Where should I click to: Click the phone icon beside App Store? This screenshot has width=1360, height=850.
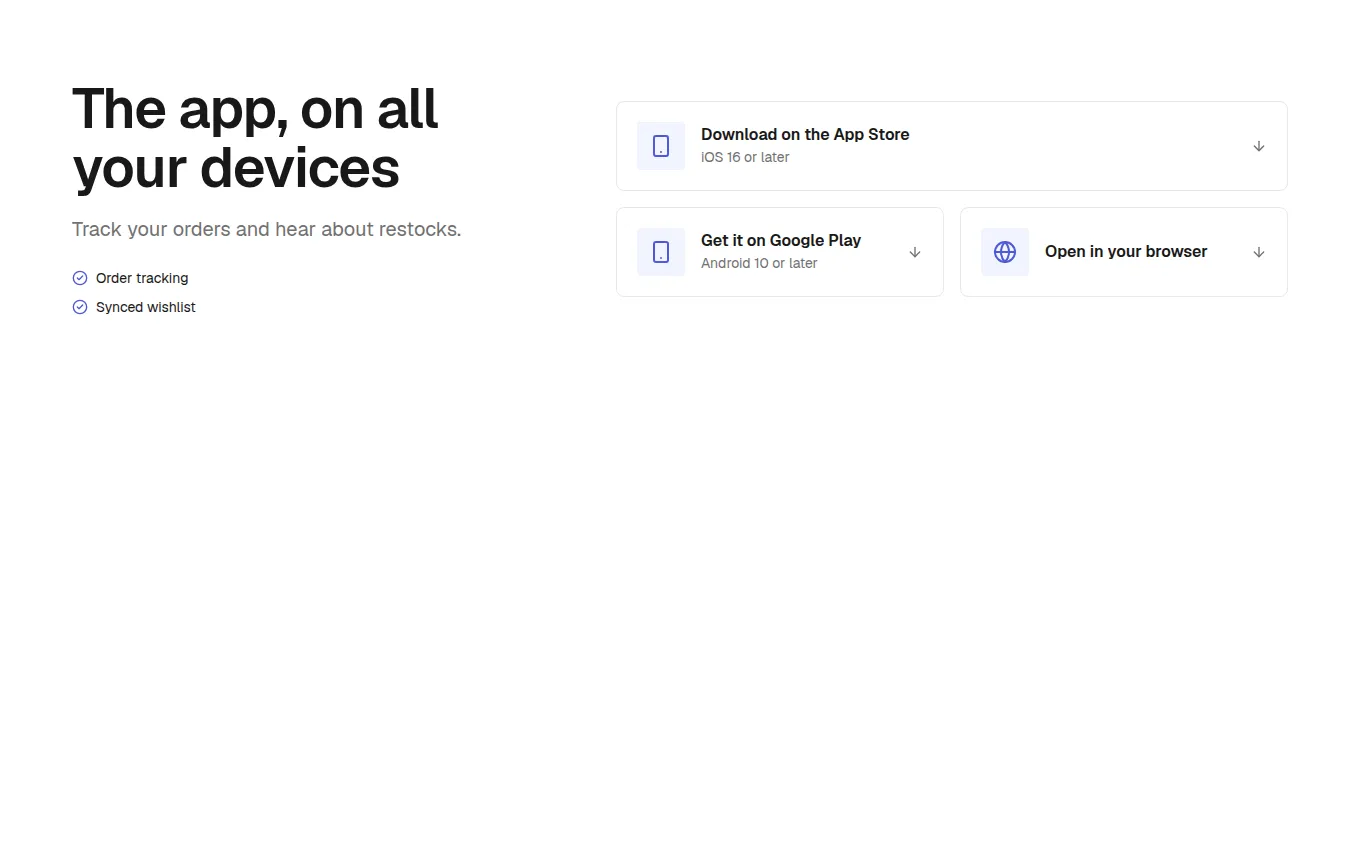[661, 146]
